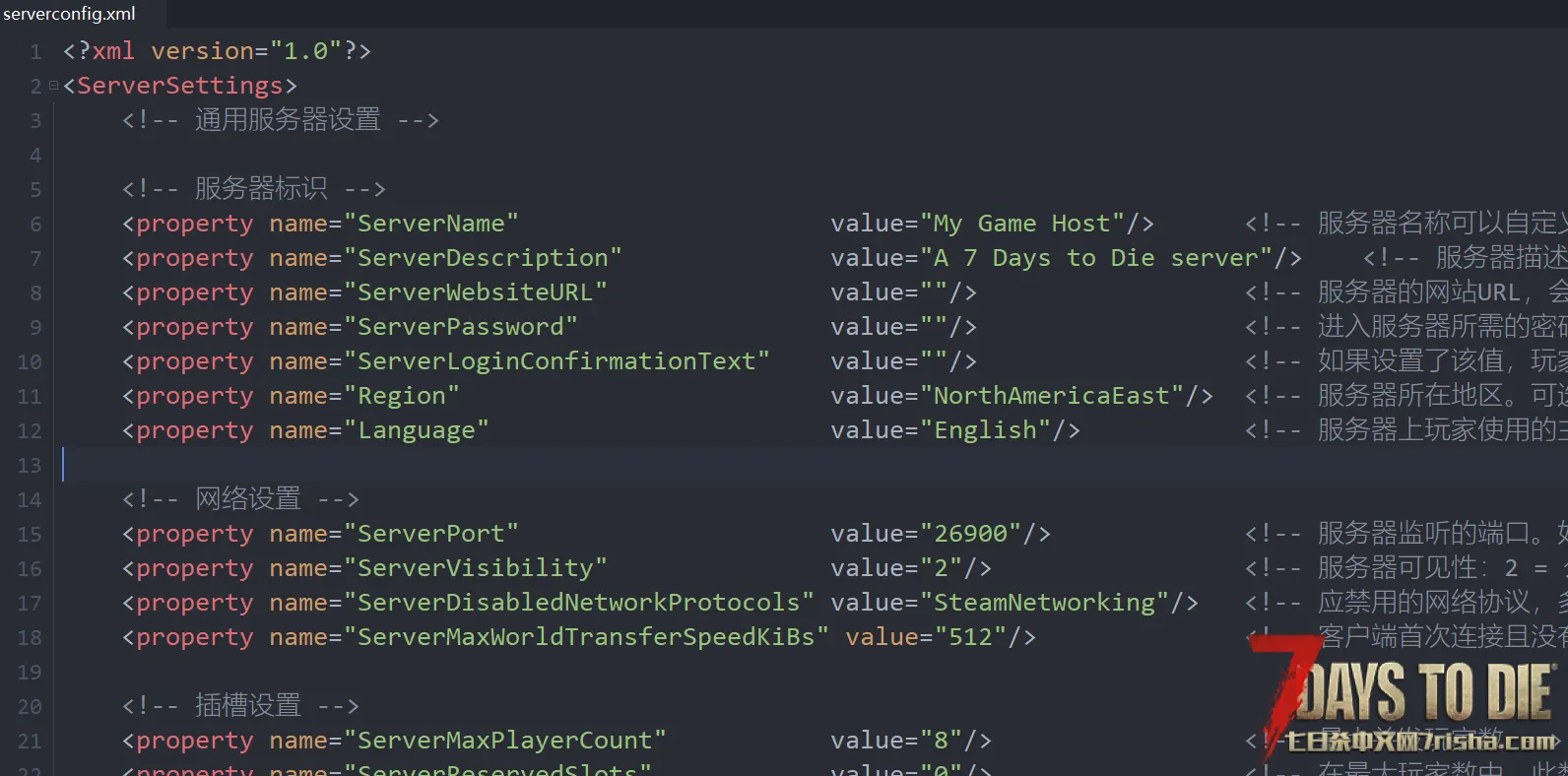This screenshot has height=776, width=1568.
Task: Click the ServerLoginConfirmationText attribute name
Action: 556,361
